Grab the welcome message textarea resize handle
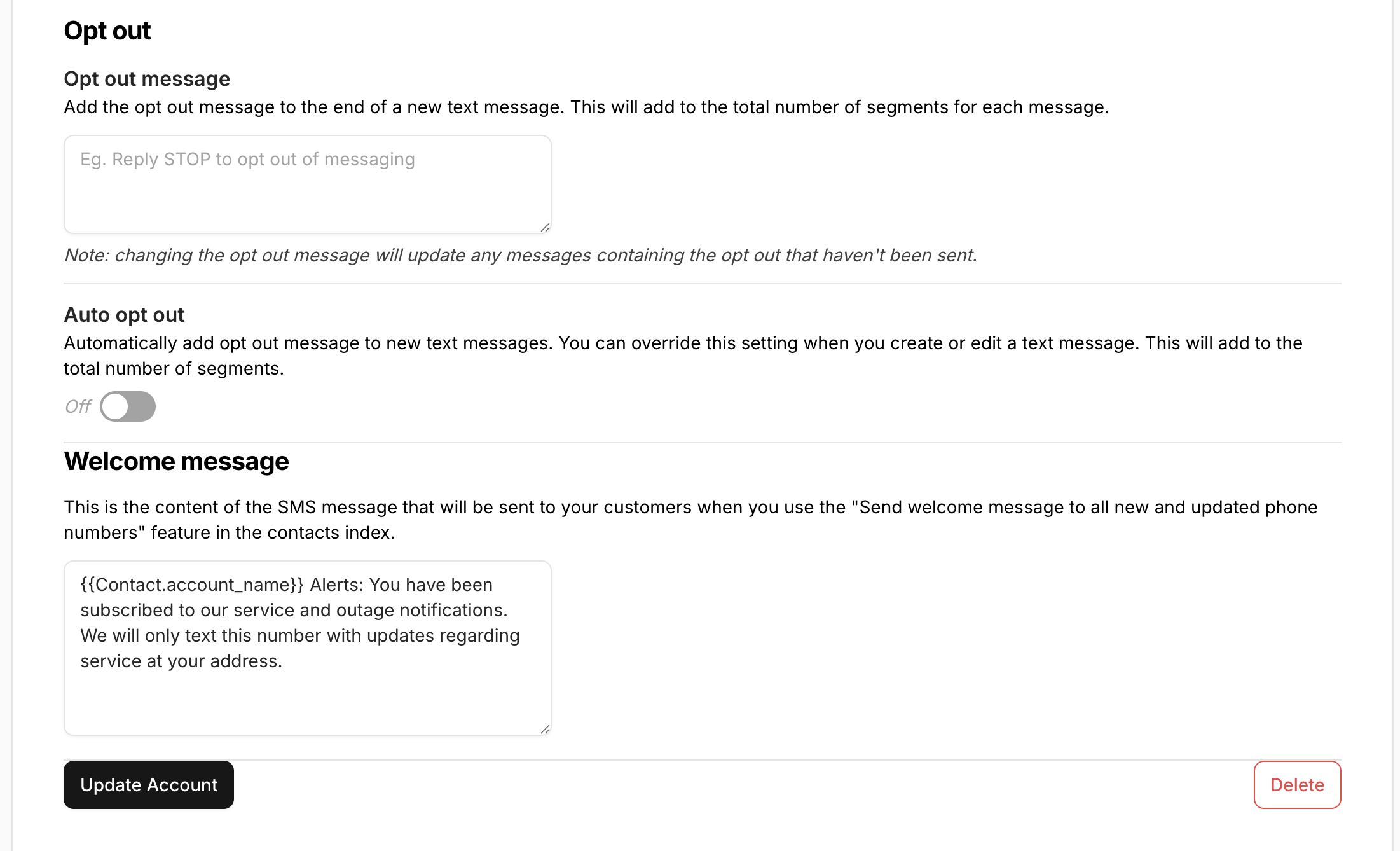The height and width of the screenshot is (851, 1400). coord(545,730)
